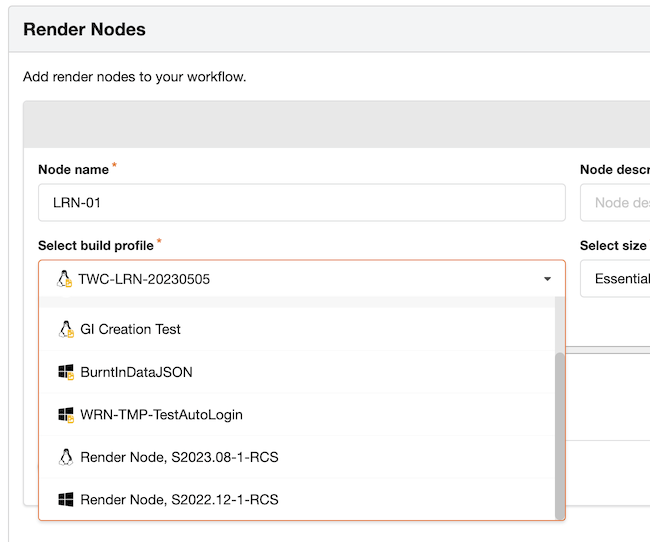Open the Select size dropdown showing Essential
The image size is (650, 542).
615,279
